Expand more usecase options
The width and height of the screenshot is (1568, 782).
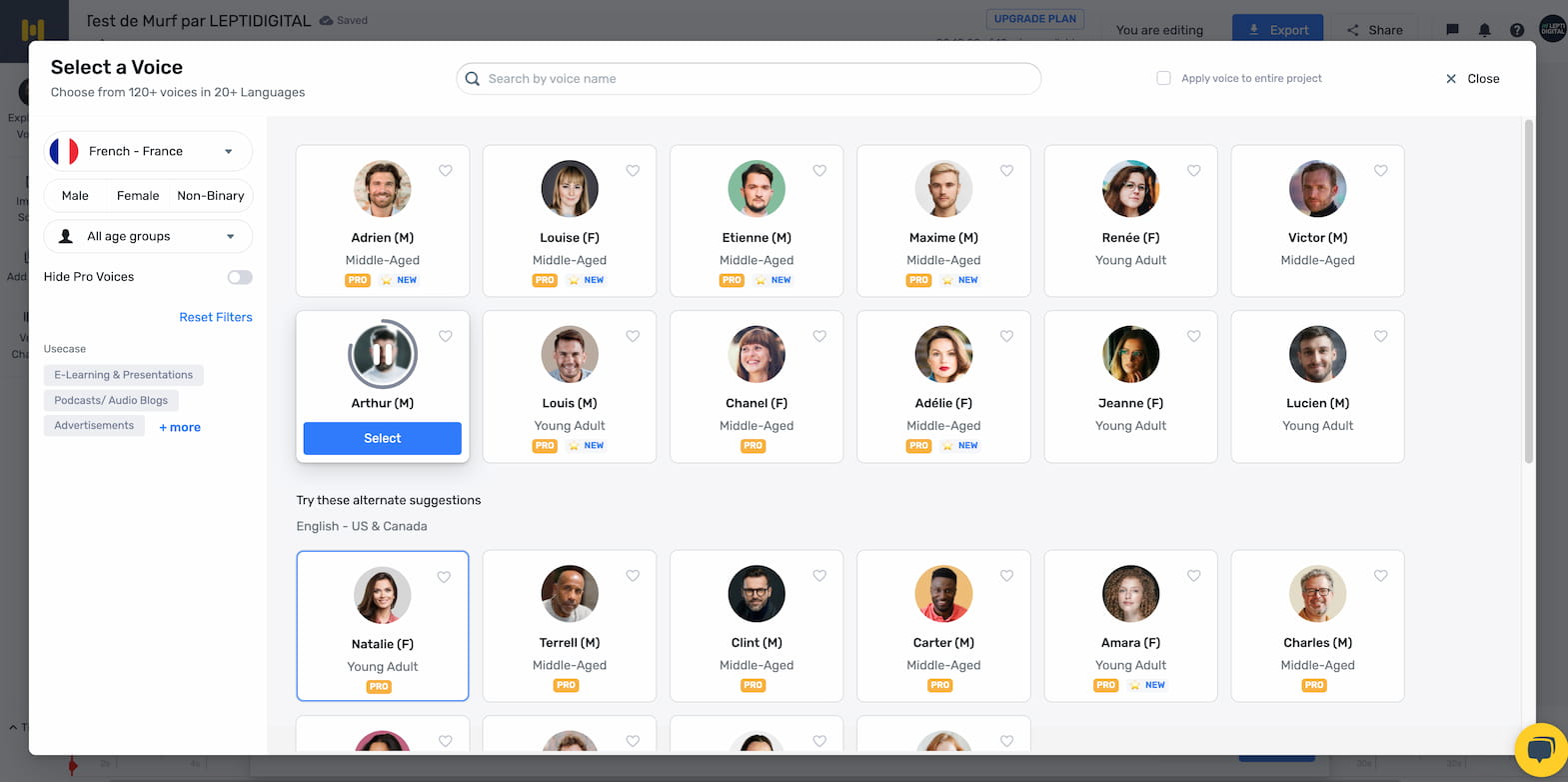point(180,427)
